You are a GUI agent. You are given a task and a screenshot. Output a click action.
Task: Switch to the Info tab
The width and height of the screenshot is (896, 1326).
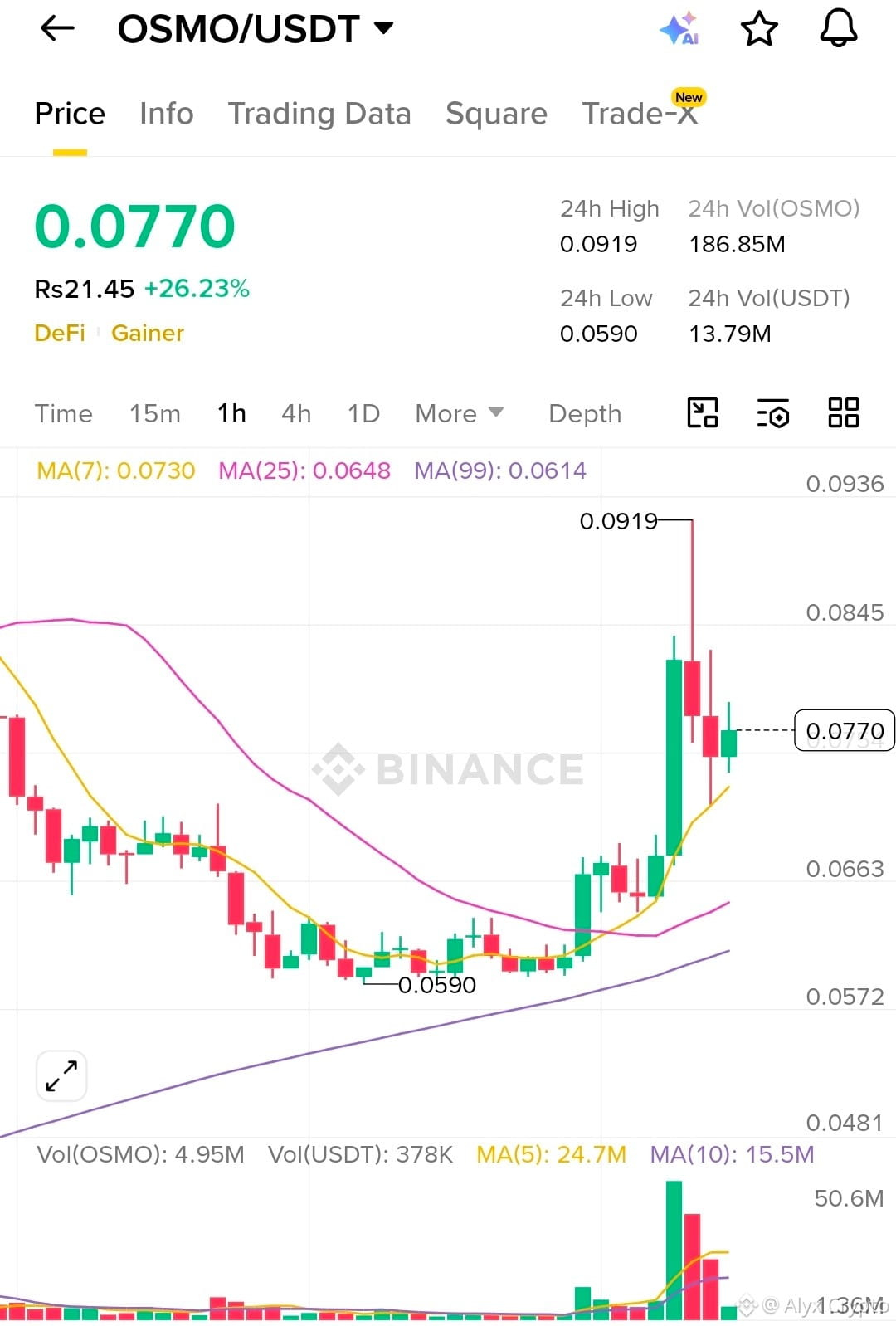tap(167, 114)
